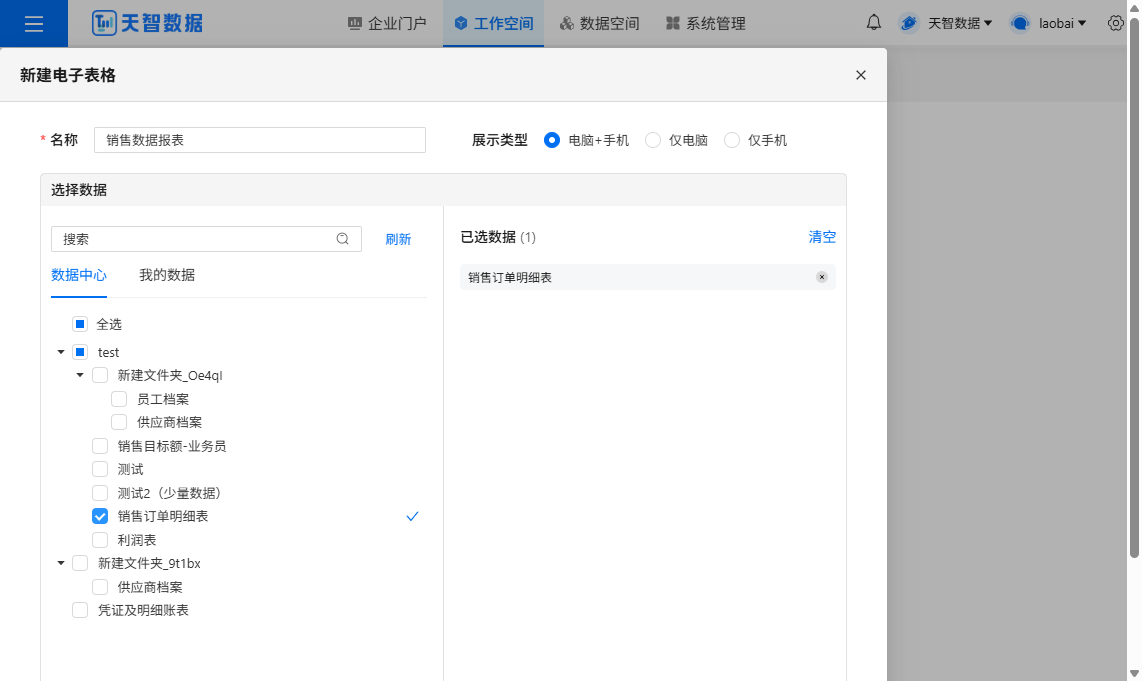The image size is (1142, 681).
Task: Open the 数据空间 menu
Action: pyautogui.click(x=599, y=23)
